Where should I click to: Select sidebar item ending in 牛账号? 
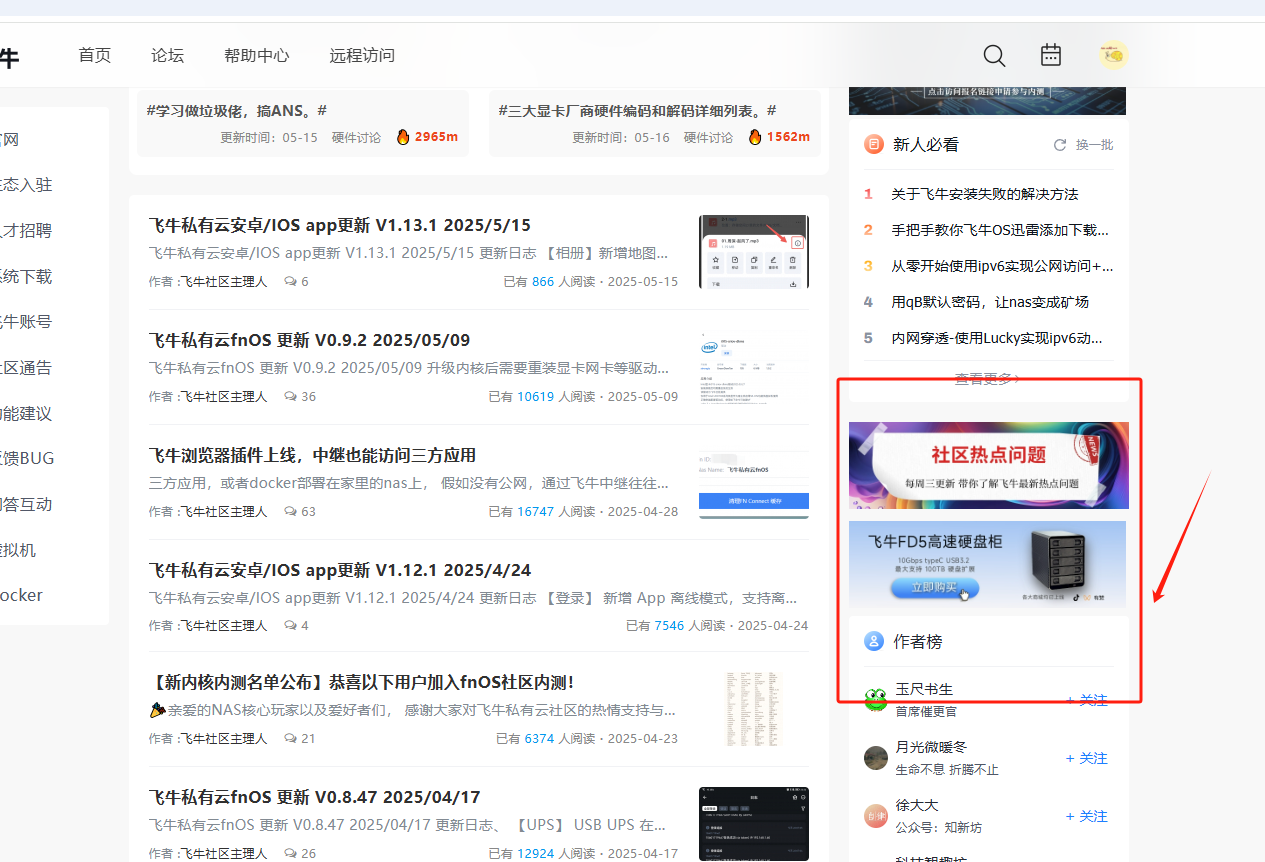pyautogui.click(x=26, y=322)
